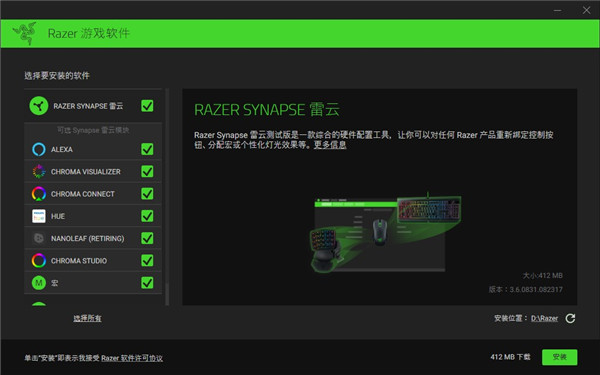Uncheck the Hue module checkbox

pos(147,216)
